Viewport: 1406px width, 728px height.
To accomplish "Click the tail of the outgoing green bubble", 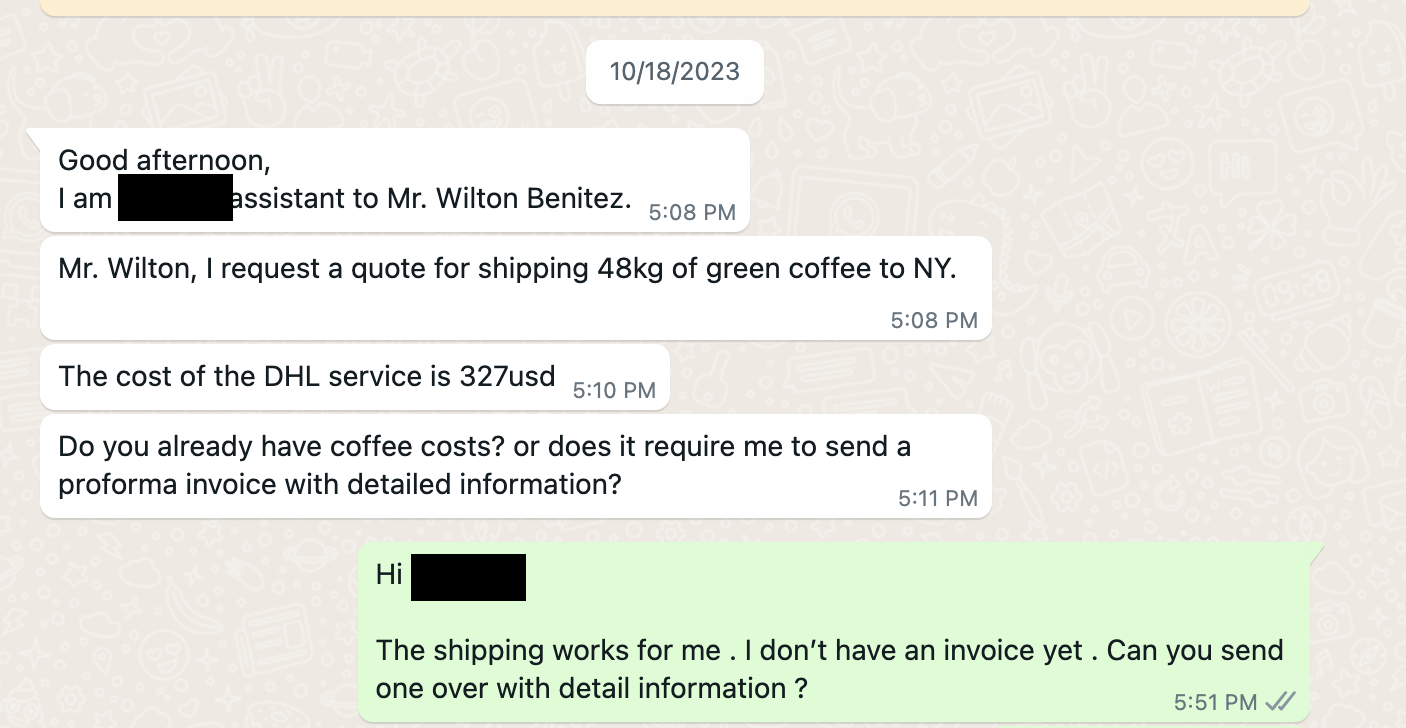I will tap(1316, 552).
